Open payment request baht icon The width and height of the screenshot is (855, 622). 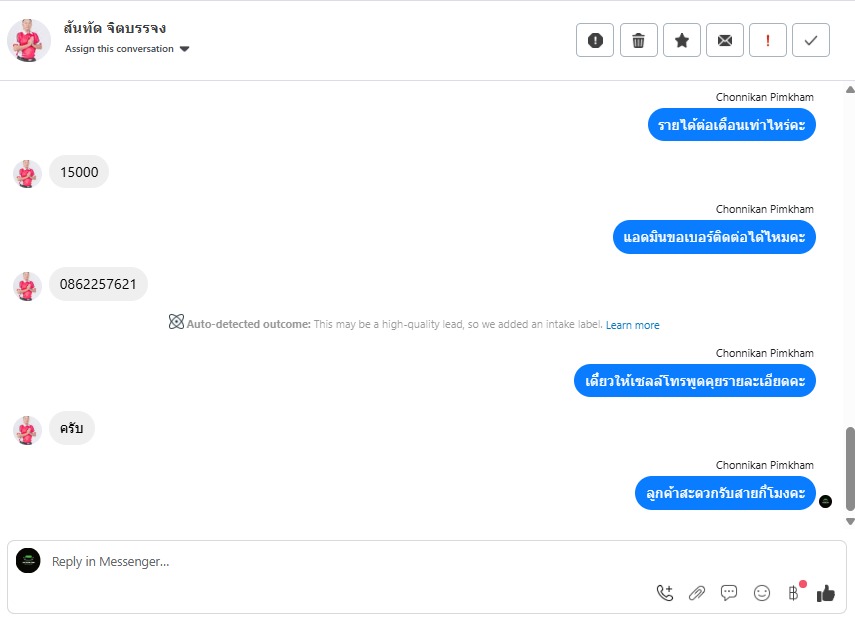(x=794, y=593)
